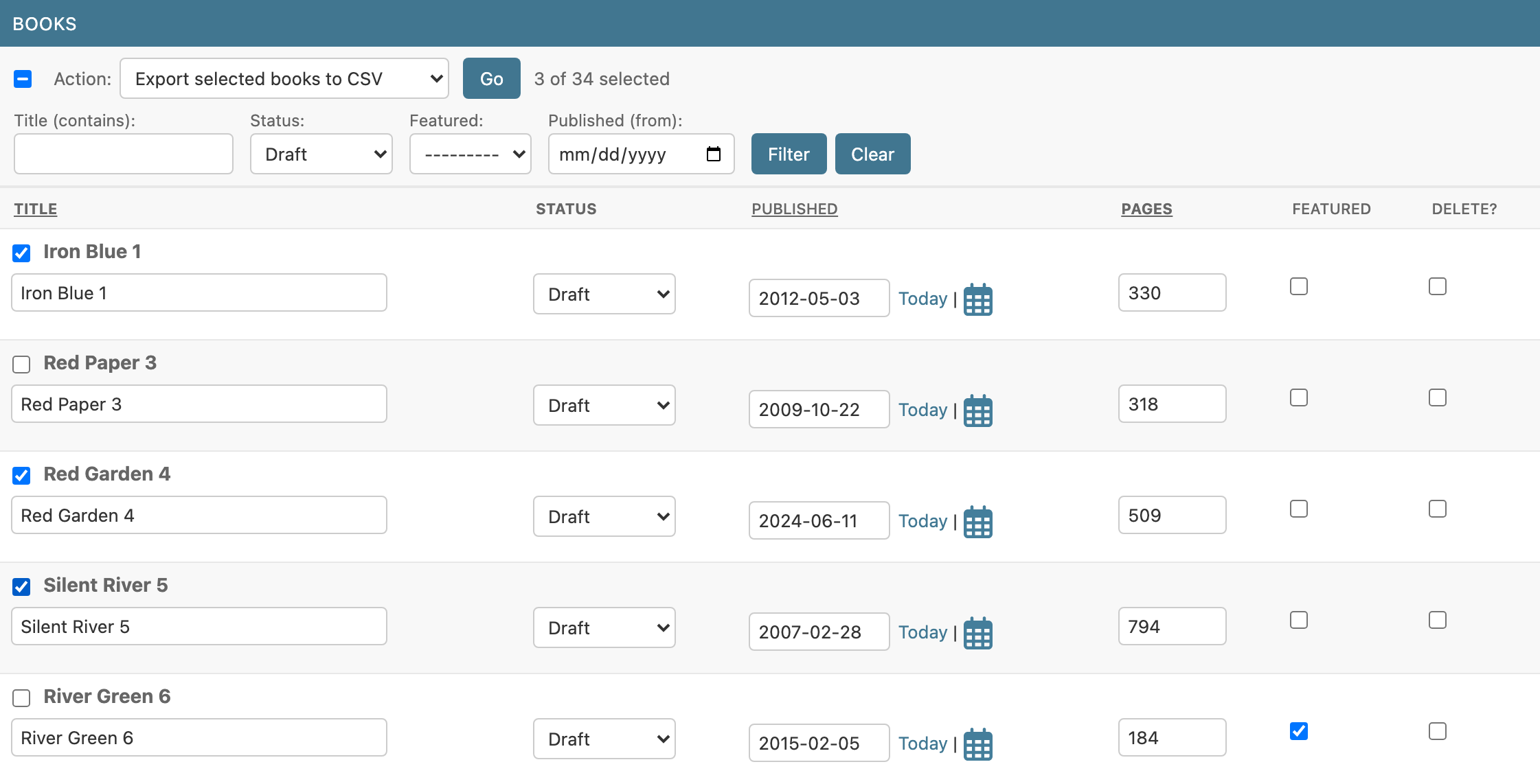
Task: Open the Featured filter dropdown
Action: tap(471, 154)
